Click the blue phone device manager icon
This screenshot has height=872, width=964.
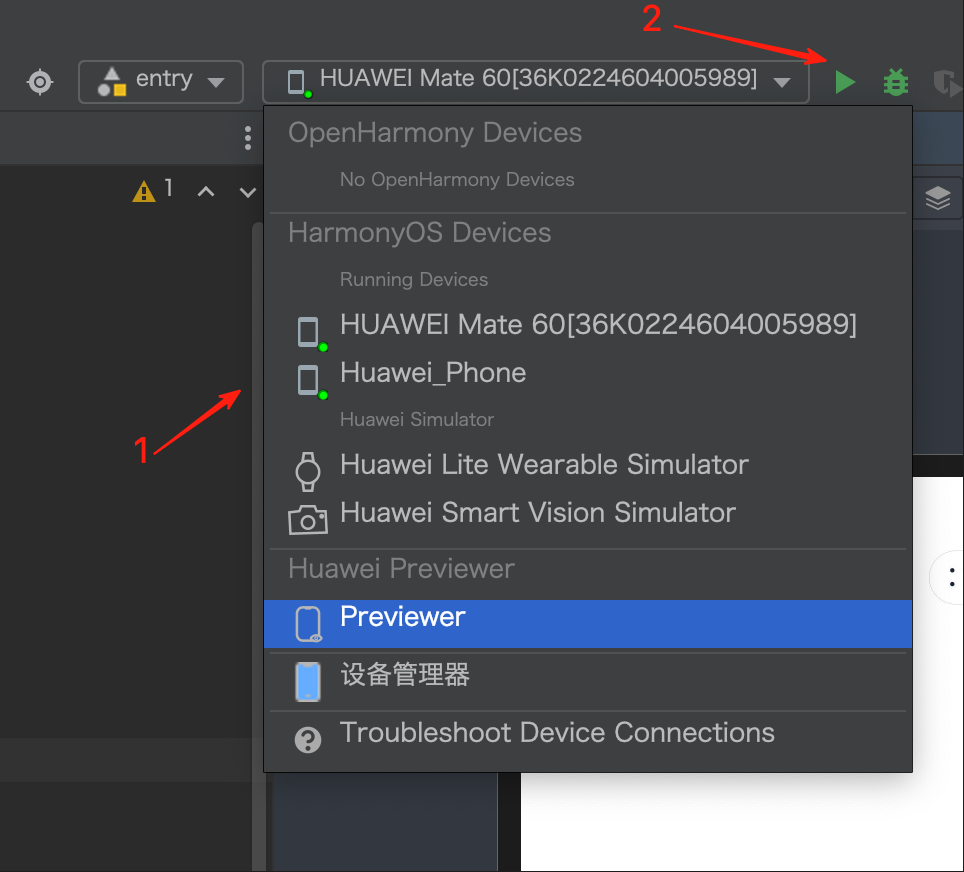(308, 681)
